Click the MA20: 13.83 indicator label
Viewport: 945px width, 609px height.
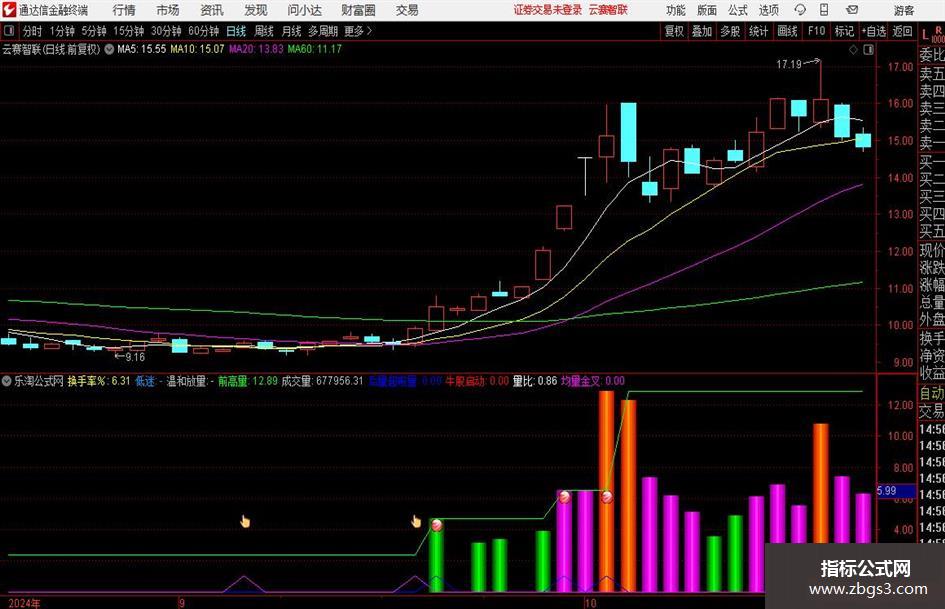[x=256, y=49]
